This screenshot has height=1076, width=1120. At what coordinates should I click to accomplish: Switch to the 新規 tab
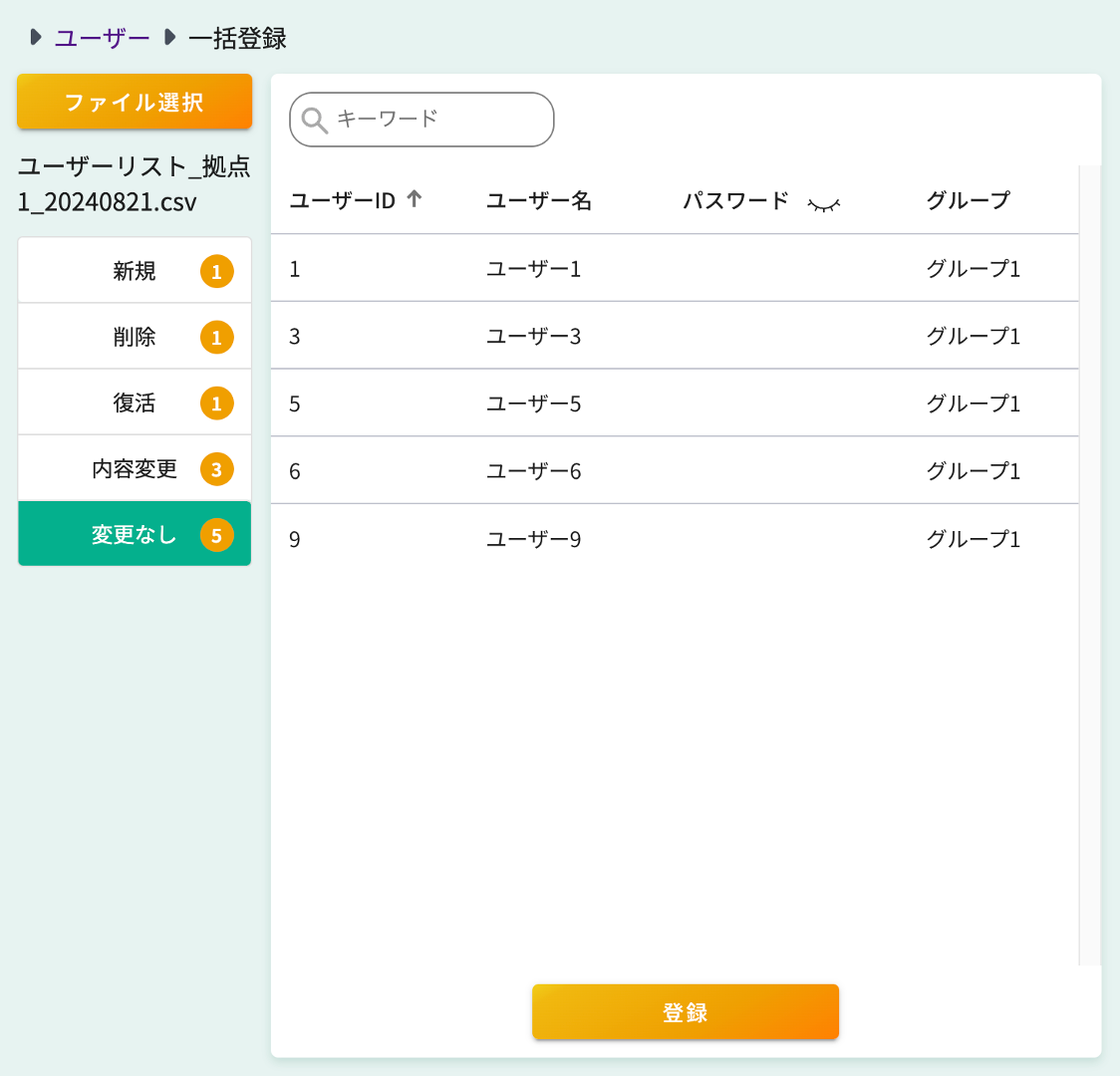135,270
